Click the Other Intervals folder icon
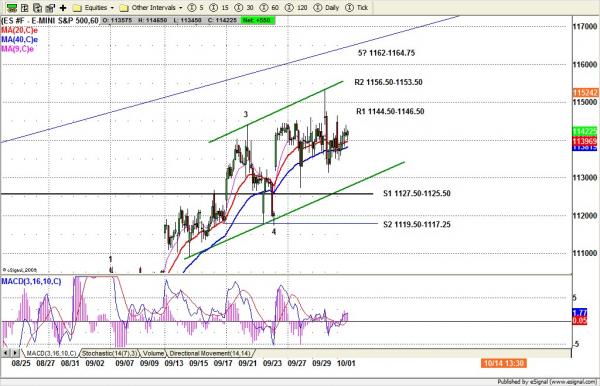The height and width of the screenshot is (386, 600). point(124,8)
